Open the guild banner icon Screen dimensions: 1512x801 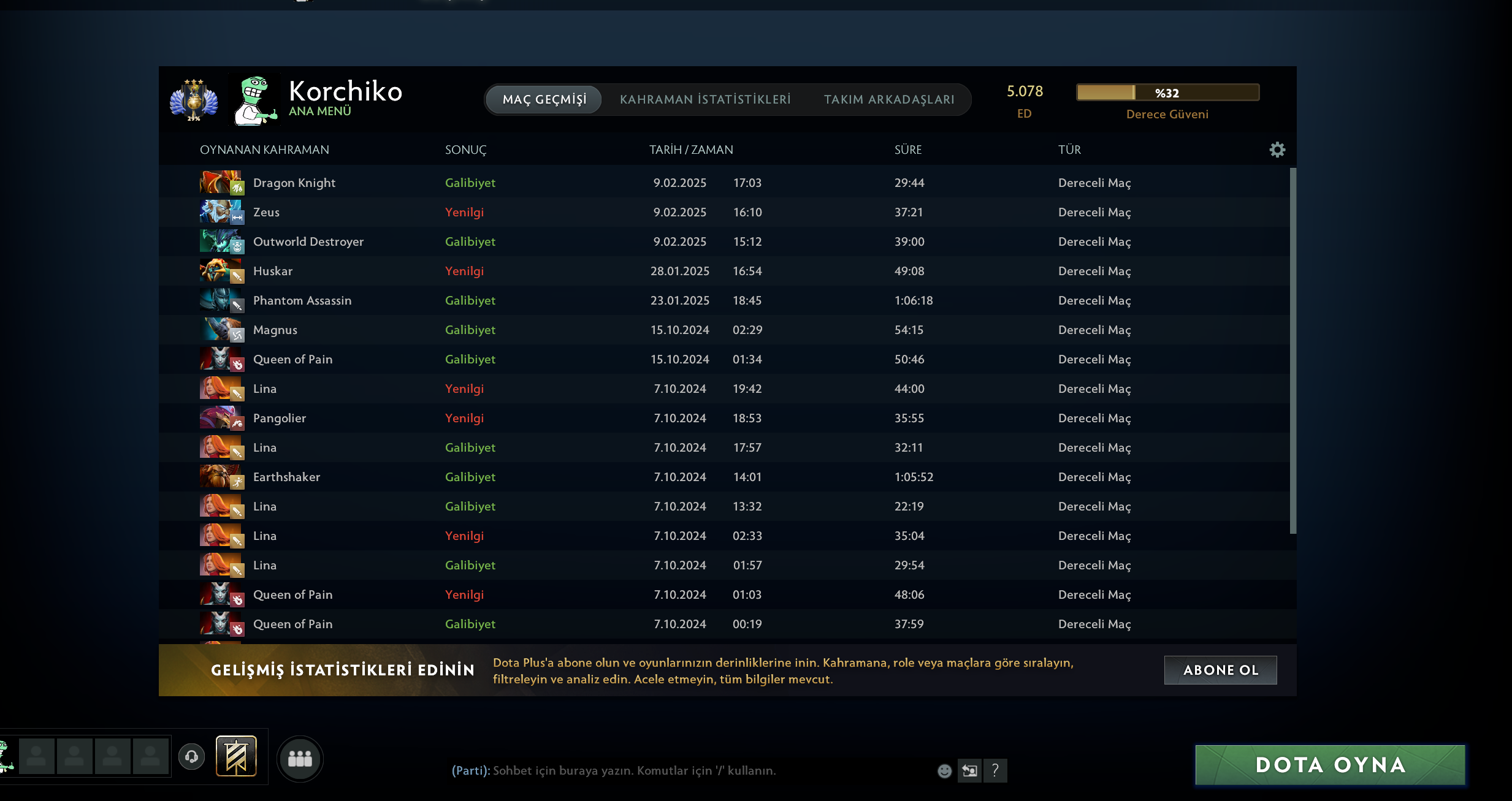point(236,757)
